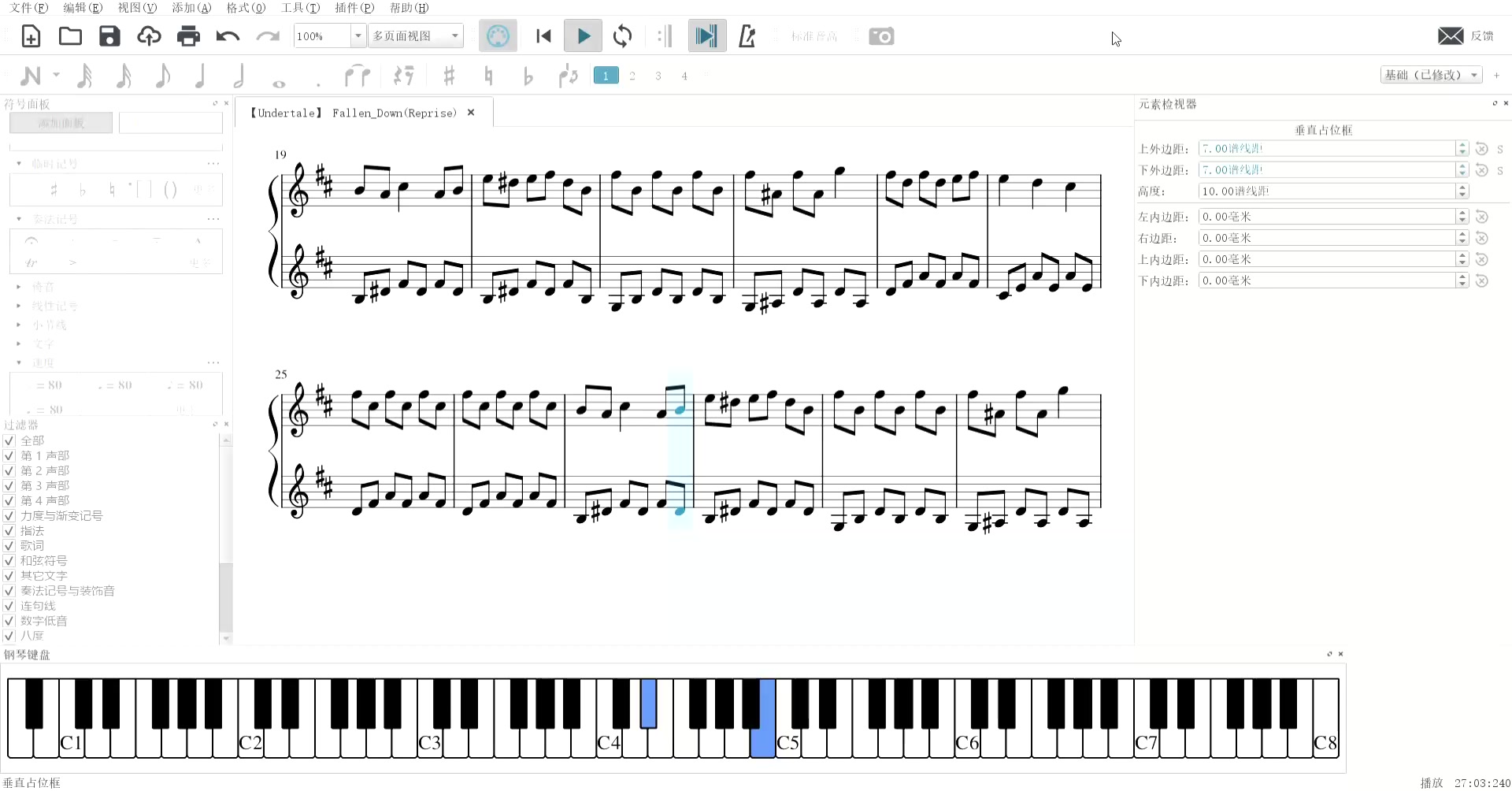Insert a rest
Viewport: 1512px width, 791px height.
(404, 76)
